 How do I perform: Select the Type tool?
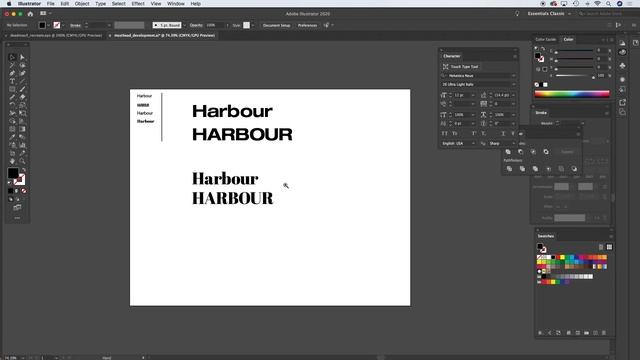[12, 81]
